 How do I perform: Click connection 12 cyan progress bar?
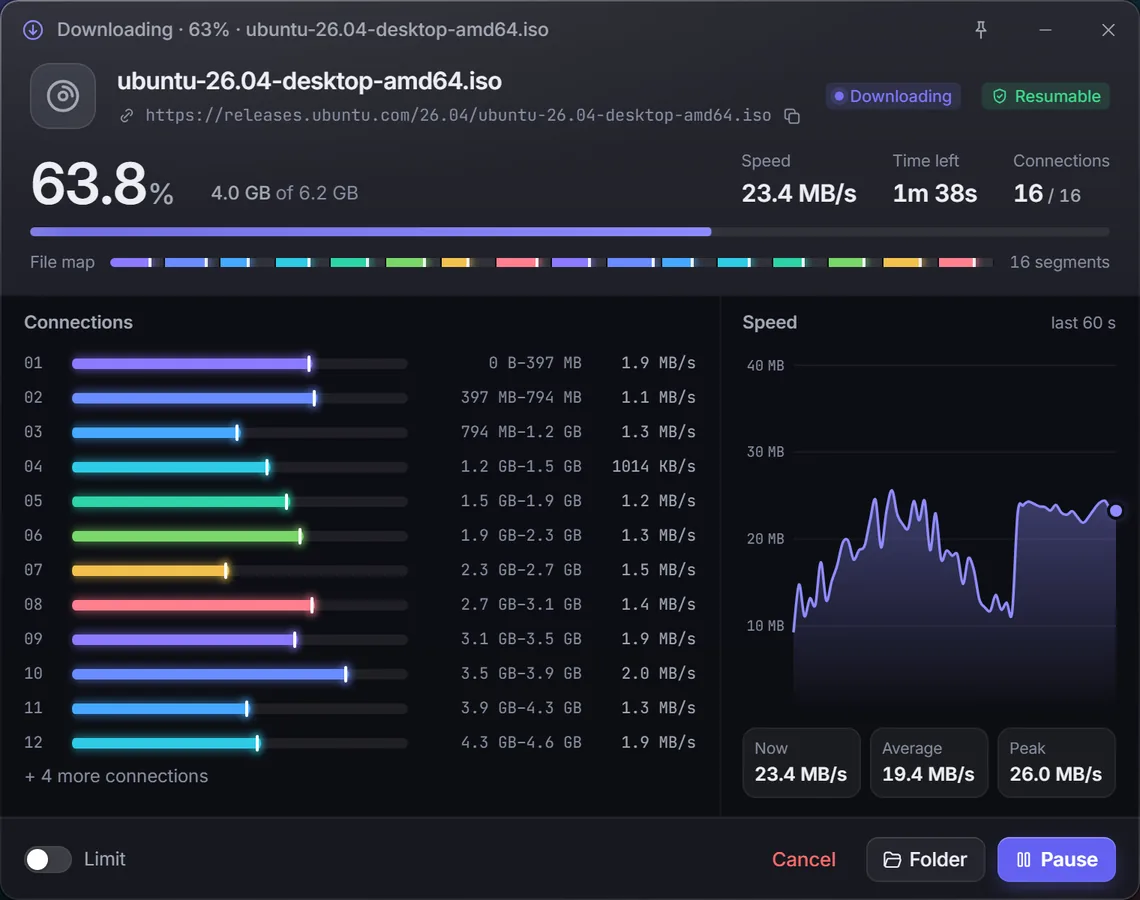point(239,743)
